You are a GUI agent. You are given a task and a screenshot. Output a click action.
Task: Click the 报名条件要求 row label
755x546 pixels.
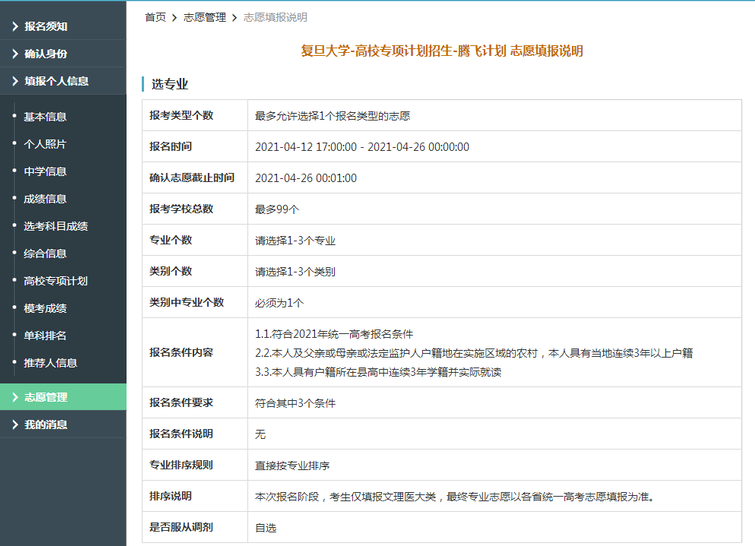pos(181,403)
